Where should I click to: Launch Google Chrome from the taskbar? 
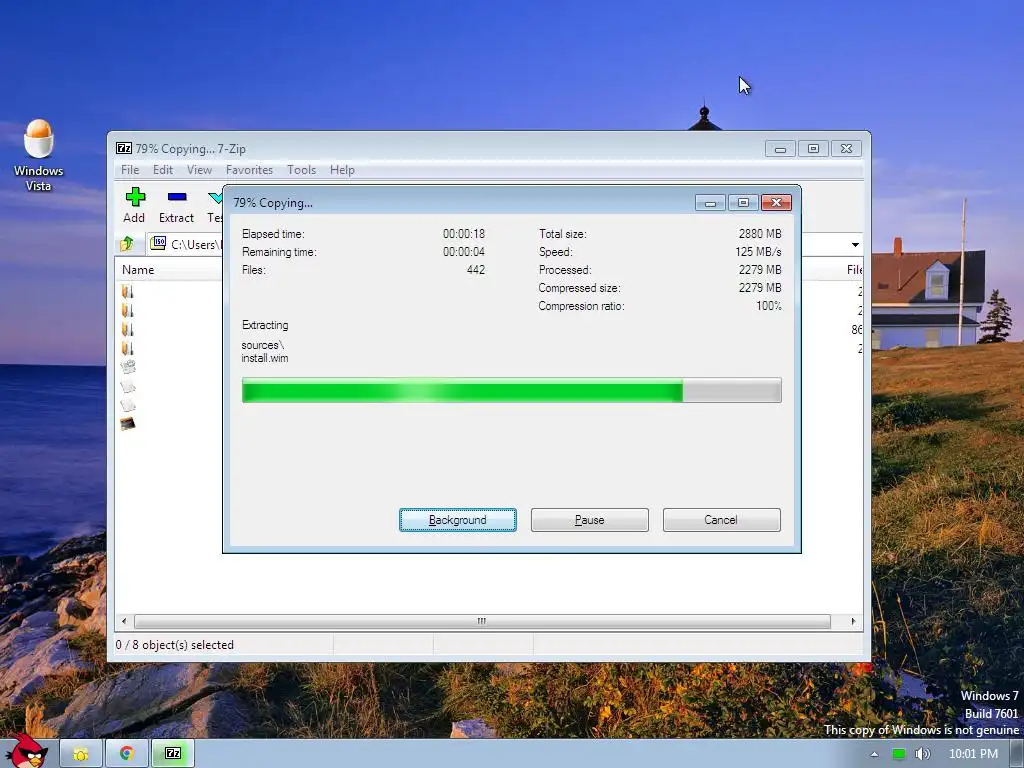click(x=127, y=754)
